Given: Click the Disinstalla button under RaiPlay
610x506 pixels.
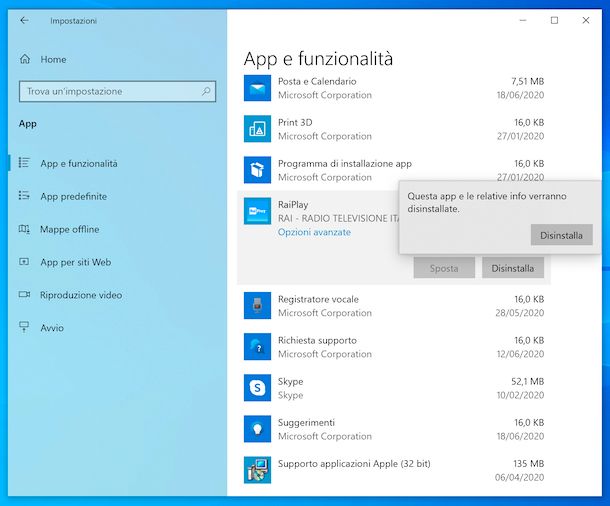Looking at the screenshot, I should (x=513, y=268).
